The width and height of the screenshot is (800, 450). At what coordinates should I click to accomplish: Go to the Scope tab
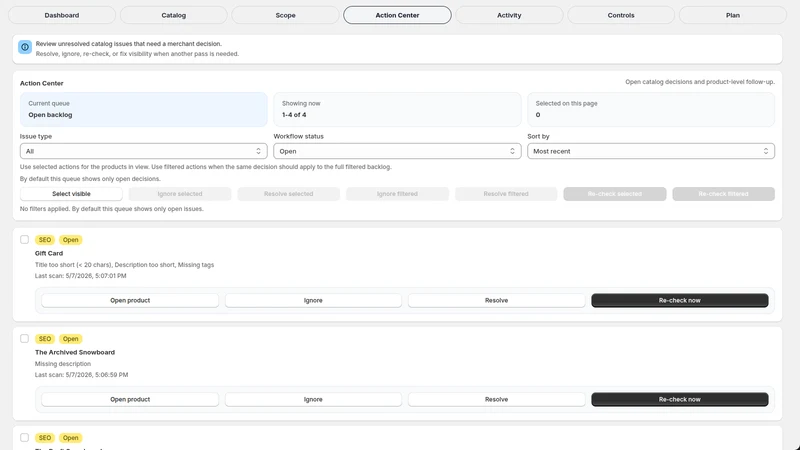coord(285,15)
